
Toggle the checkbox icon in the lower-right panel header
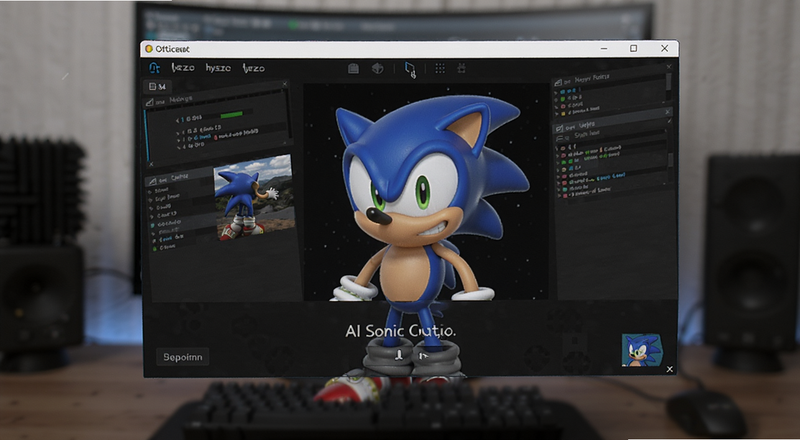pos(559,128)
